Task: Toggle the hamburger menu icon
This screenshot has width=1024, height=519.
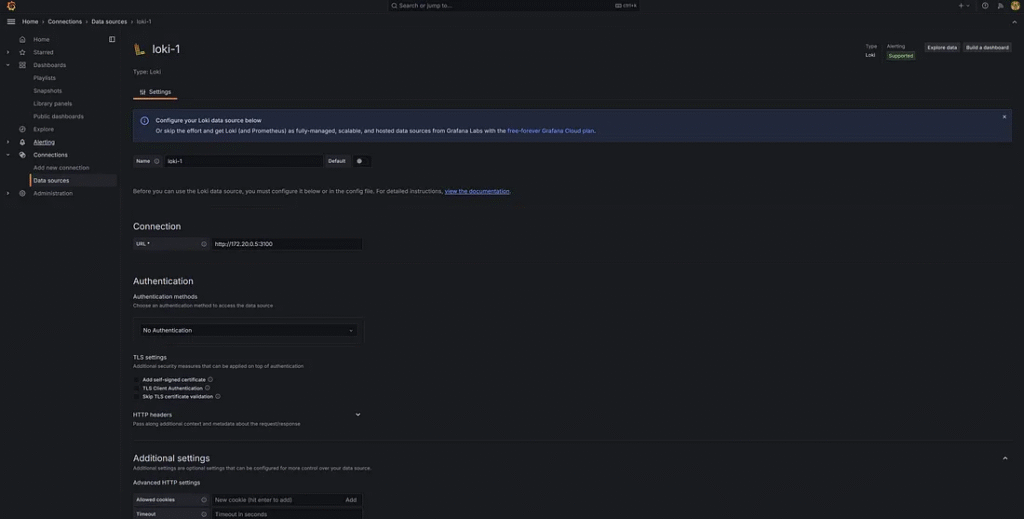Action: coord(11,22)
